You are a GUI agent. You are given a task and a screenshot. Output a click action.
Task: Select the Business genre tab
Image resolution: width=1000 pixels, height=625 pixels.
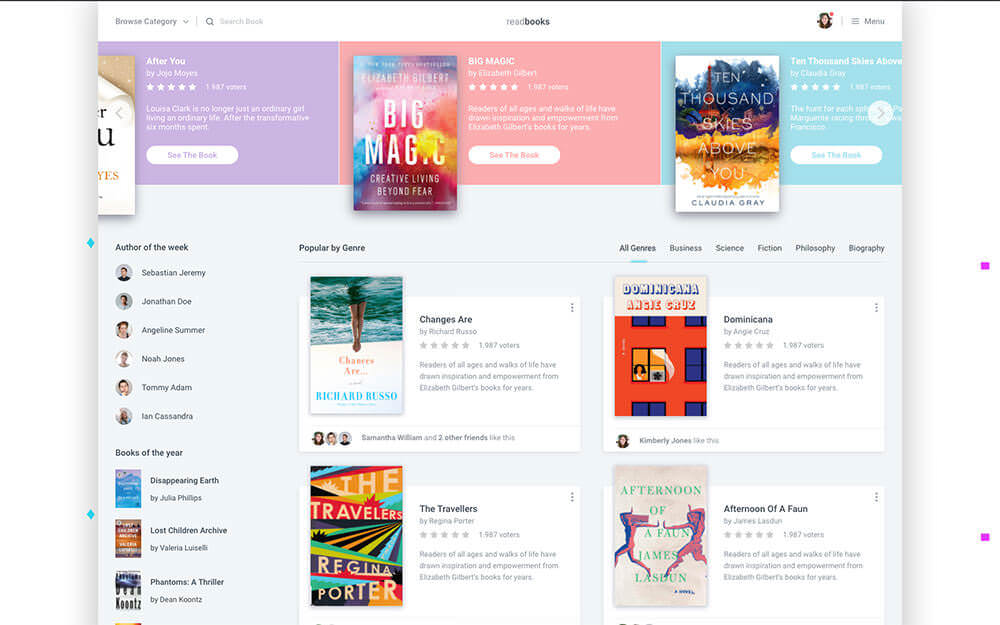click(686, 248)
